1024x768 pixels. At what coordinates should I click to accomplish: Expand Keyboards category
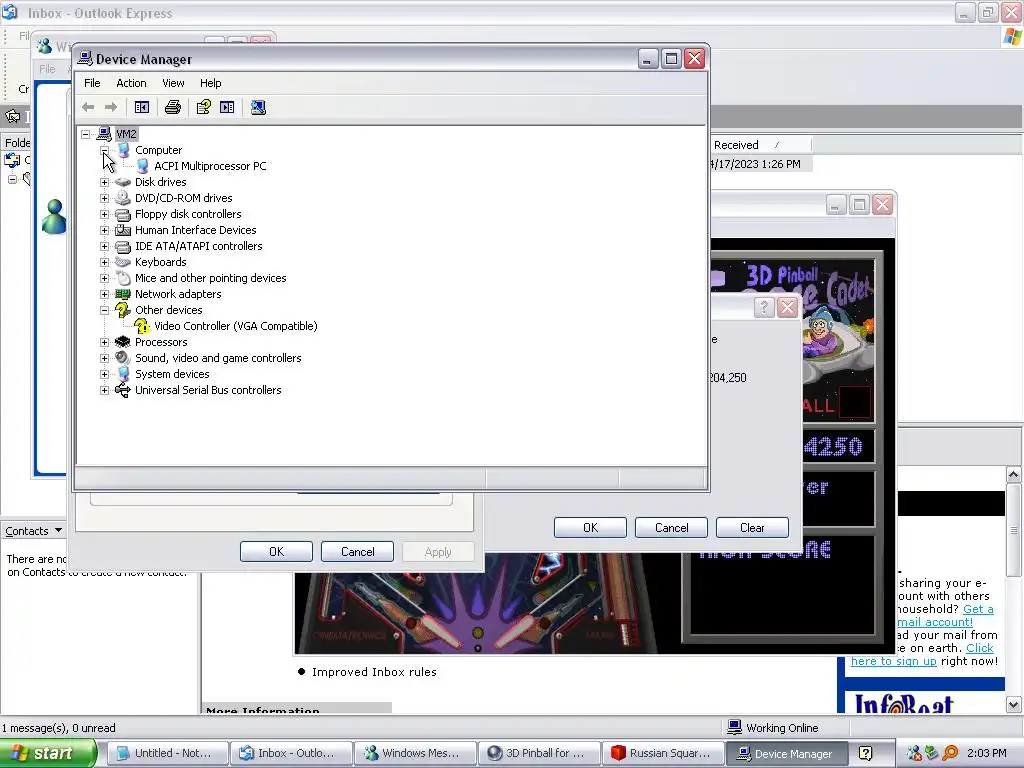pyautogui.click(x=104, y=262)
